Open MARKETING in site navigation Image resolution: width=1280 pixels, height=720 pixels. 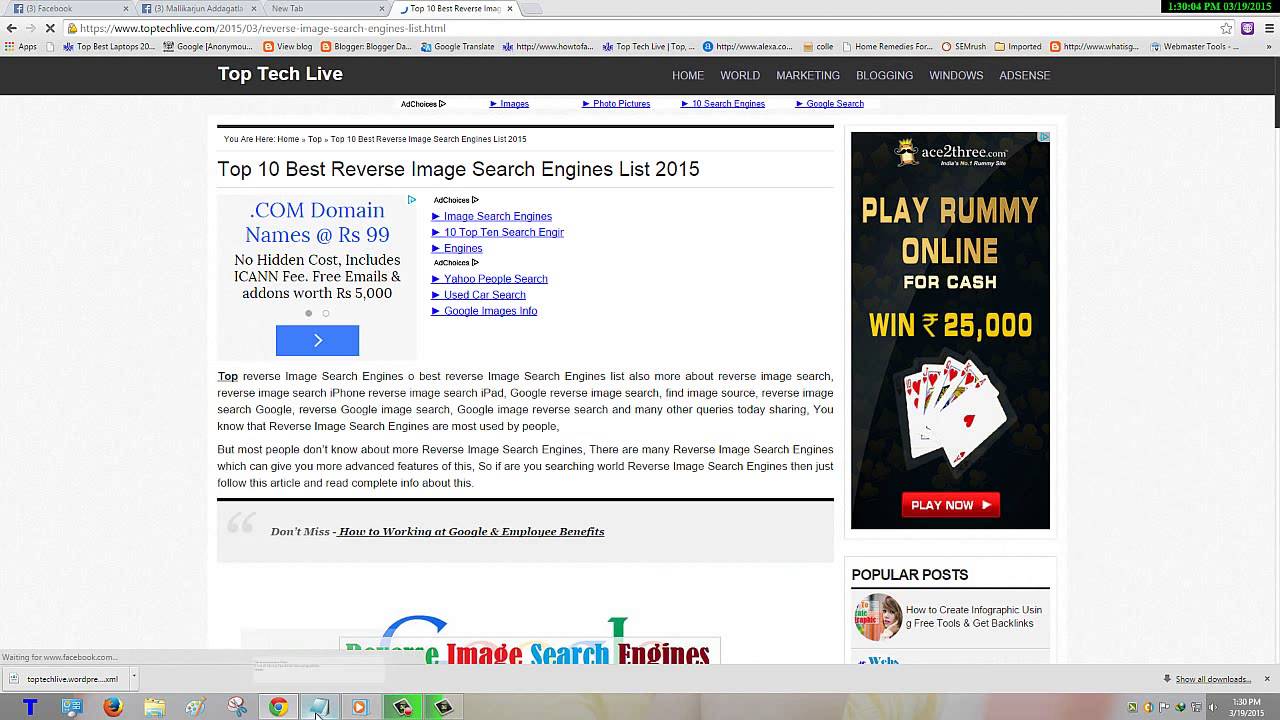tap(808, 75)
